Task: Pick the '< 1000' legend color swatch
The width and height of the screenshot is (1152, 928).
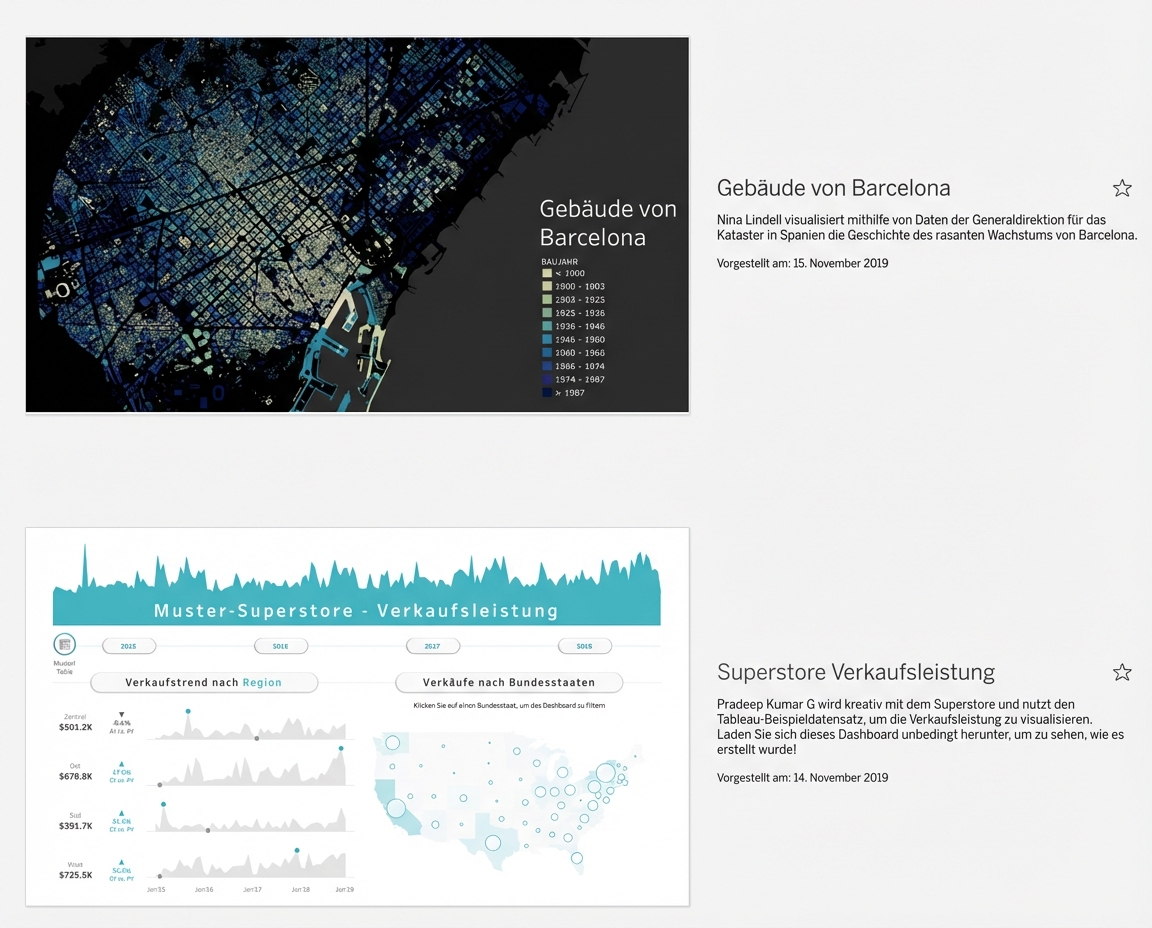Action: (547, 273)
